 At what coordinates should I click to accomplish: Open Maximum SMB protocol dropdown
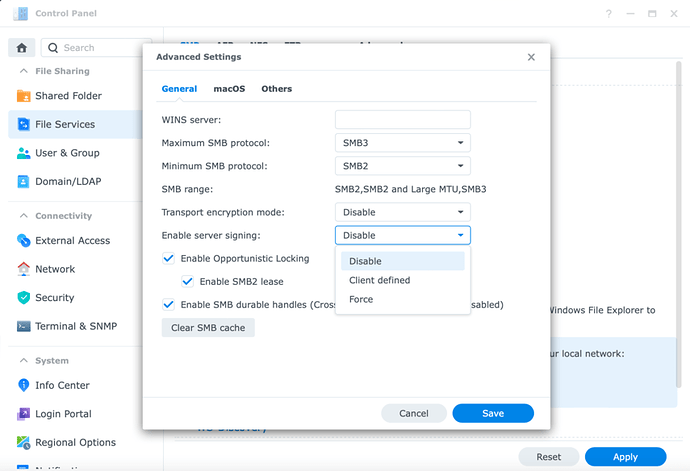click(403, 143)
